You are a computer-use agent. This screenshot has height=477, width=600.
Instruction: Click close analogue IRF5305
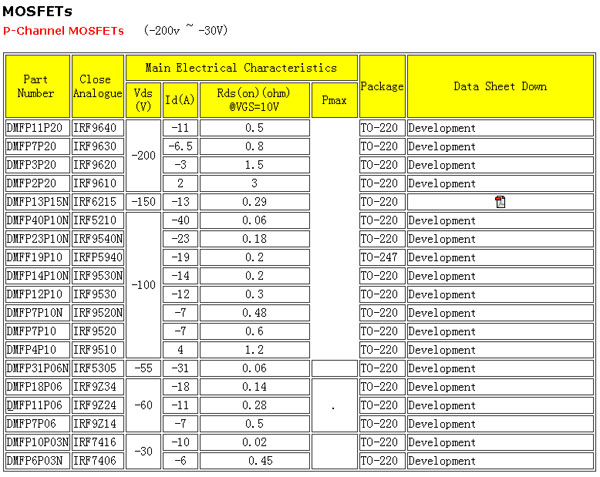(95, 368)
